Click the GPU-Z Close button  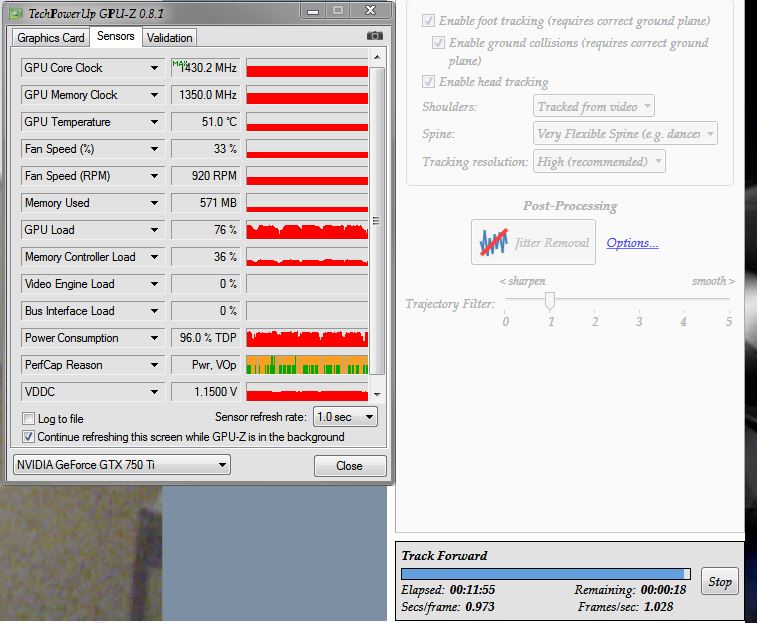350,466
